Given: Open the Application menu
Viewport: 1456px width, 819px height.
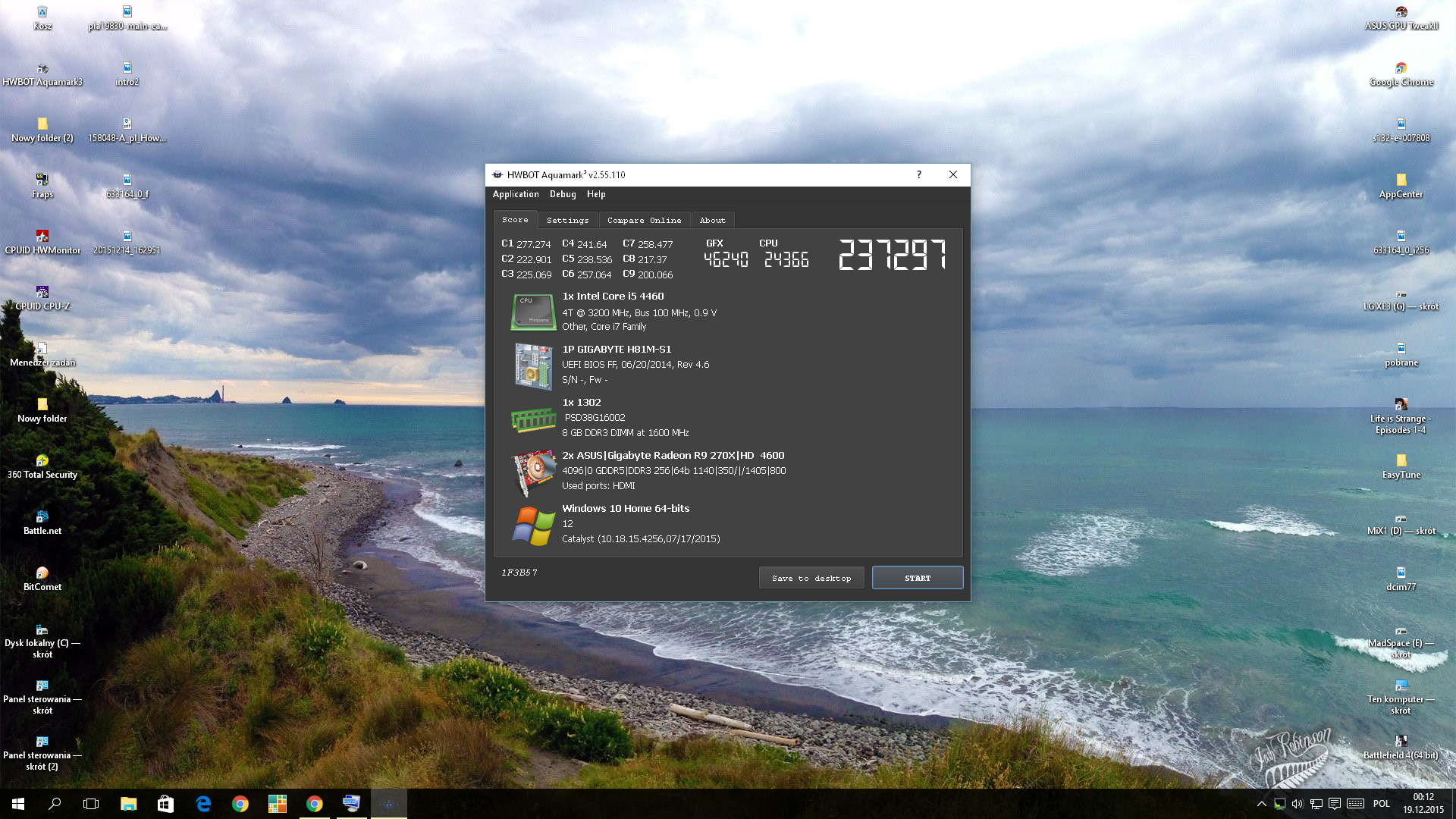Looking at the screenshot, I should pos(516,194).
